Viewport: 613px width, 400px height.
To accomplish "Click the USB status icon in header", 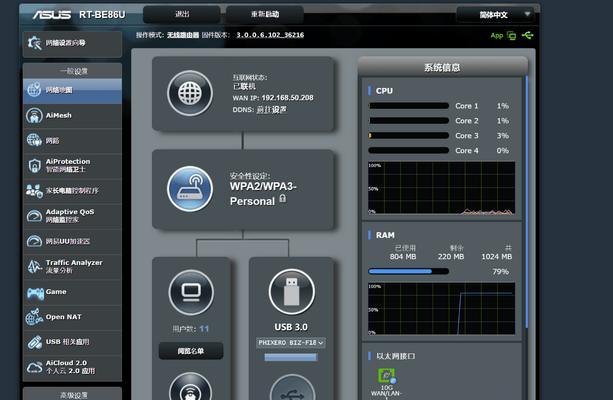I will pyautogui.click(x=527, y=36).
